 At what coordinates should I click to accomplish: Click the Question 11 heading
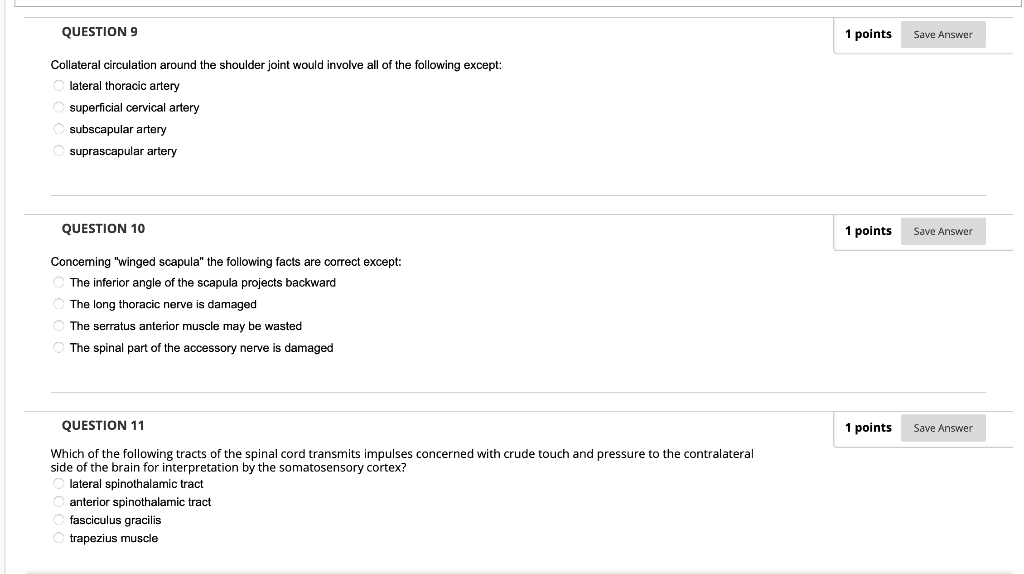(x=103, y=426)
